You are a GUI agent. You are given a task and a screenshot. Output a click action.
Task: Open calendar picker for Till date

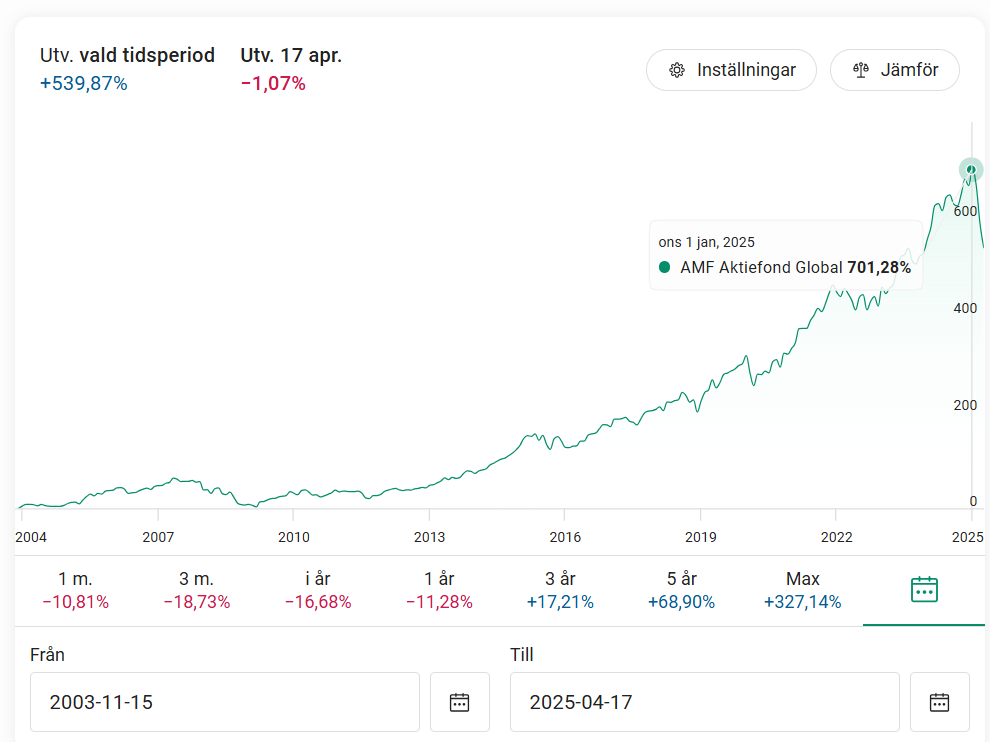click(939, 702)
